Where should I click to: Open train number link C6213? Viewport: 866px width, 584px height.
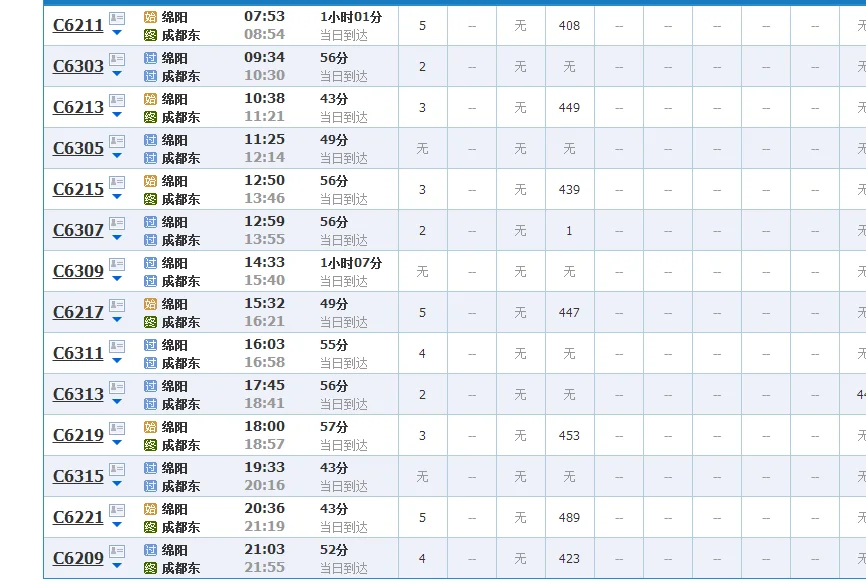(78, 108)
